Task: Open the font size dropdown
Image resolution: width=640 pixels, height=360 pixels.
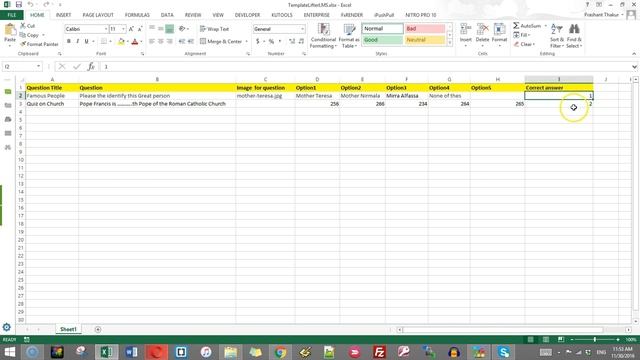Action: click(123, 29)
